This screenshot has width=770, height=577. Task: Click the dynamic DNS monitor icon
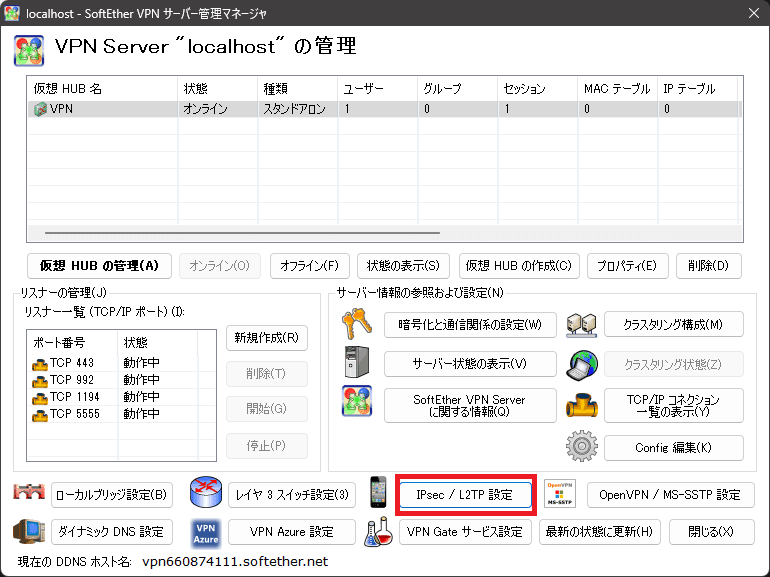[x=28, y=531]
